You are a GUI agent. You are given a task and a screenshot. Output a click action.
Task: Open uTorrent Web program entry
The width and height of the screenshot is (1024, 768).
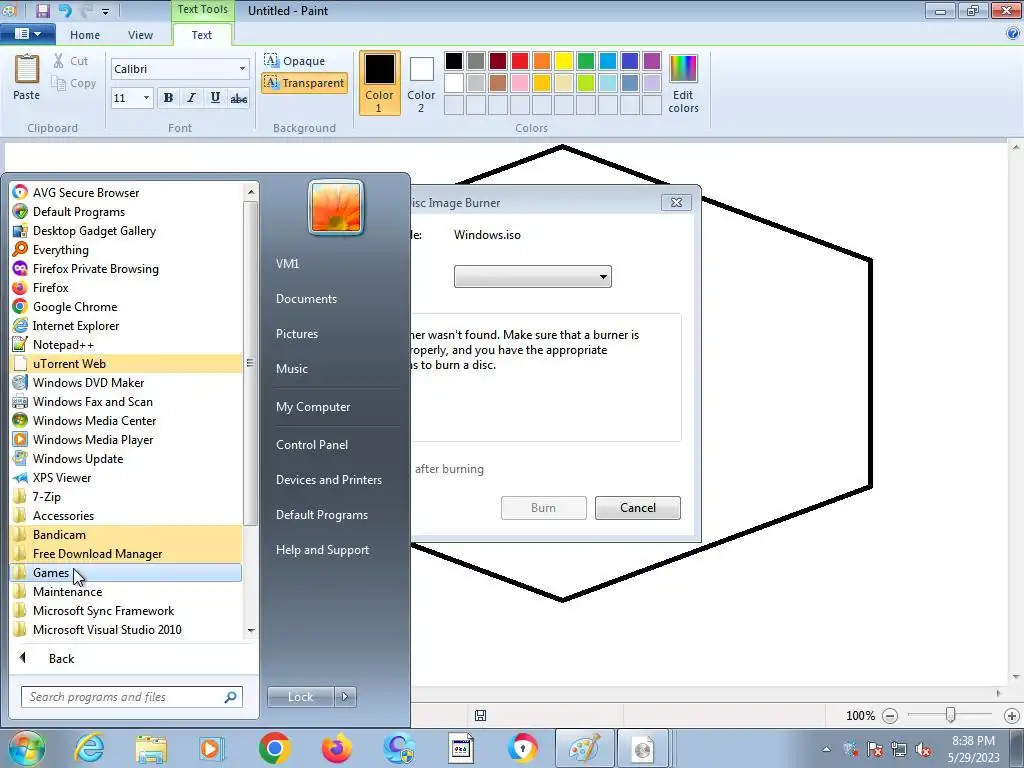pyautogui.click(x=127, y=363)
